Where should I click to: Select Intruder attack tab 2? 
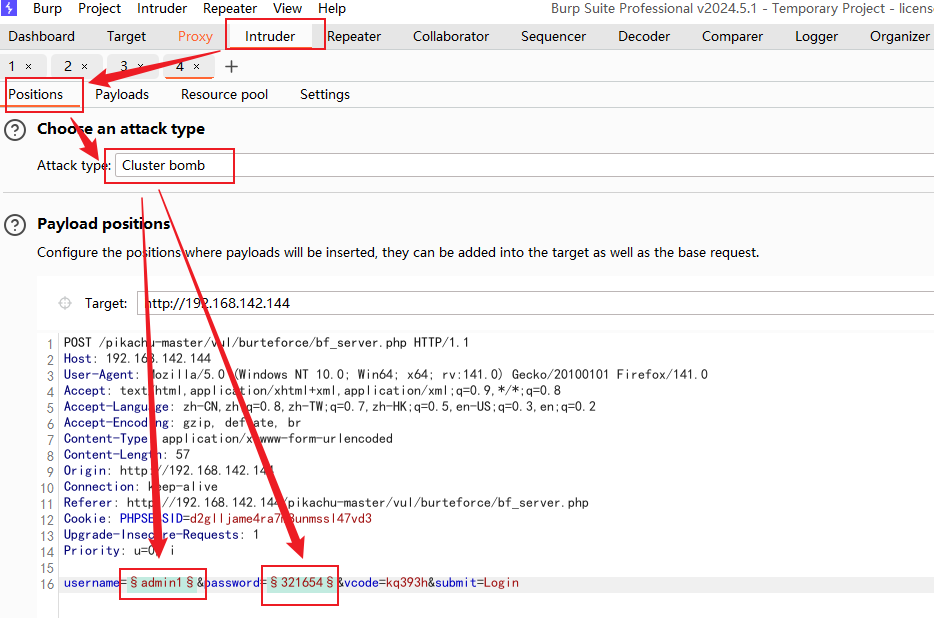(68, 66)
